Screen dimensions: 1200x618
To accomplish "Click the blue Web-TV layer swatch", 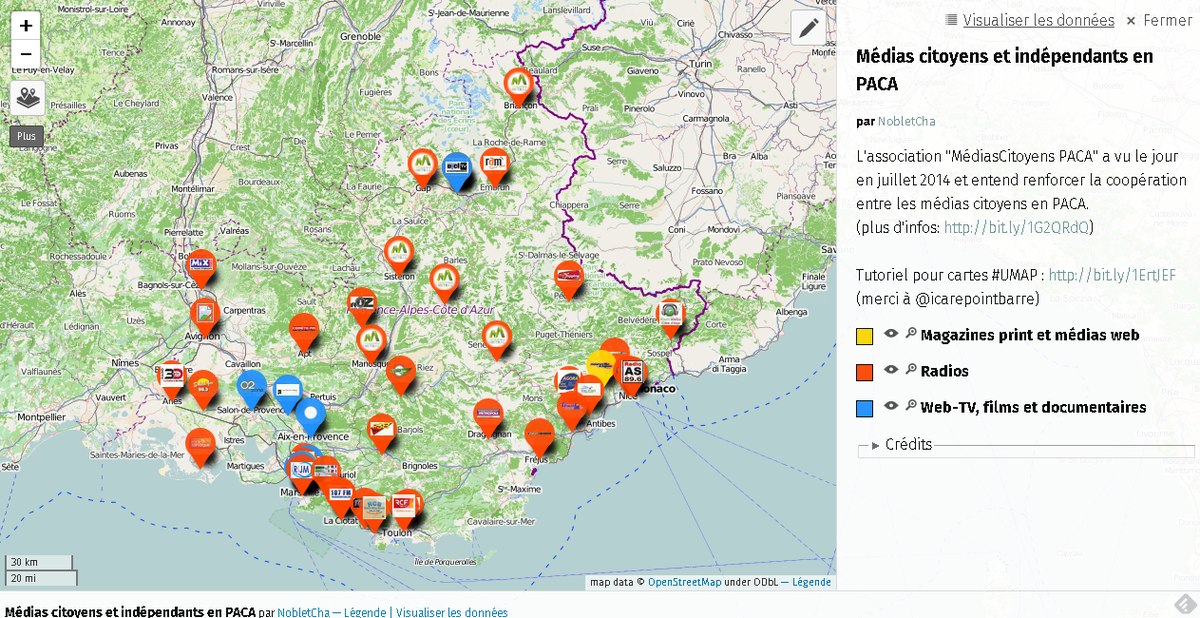I will click(x=865, y=408).
